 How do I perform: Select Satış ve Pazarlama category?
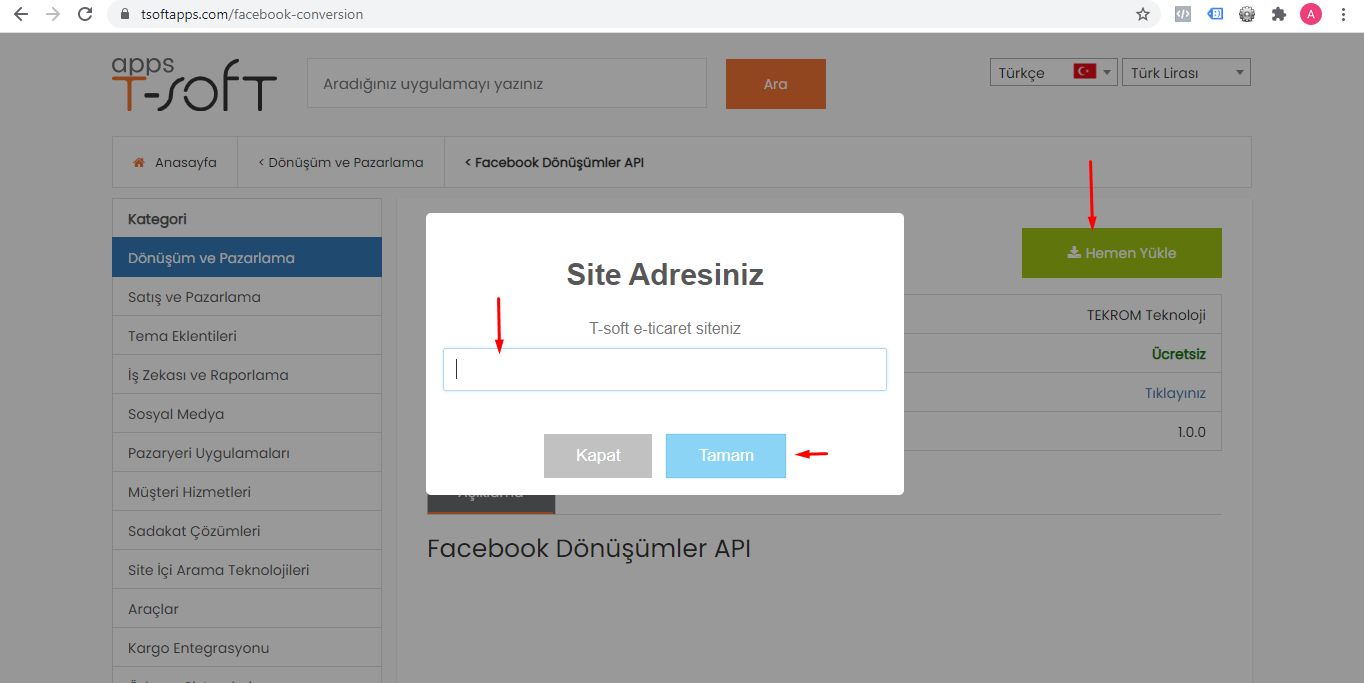click(x=247, y=297)
